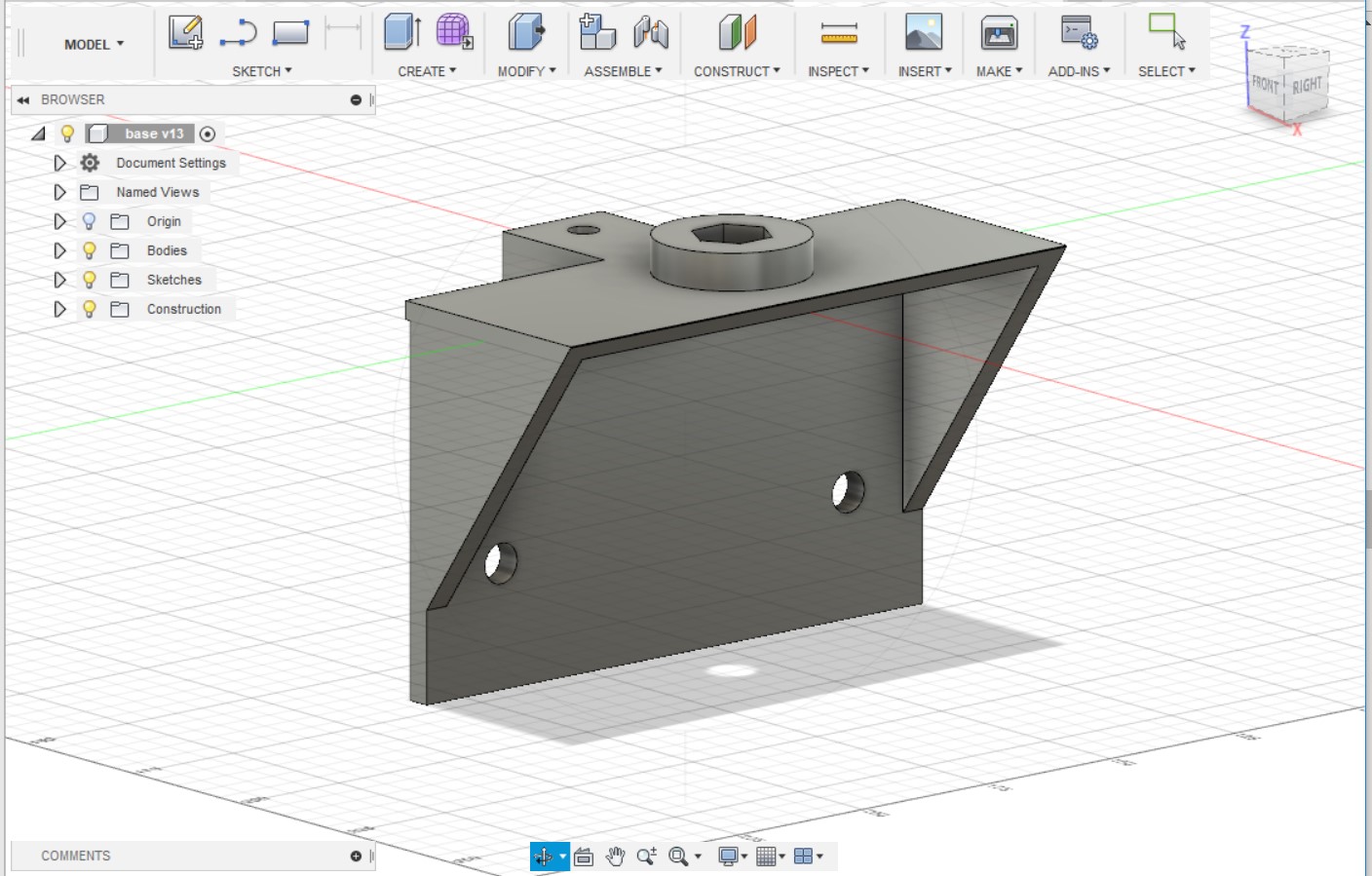
Task: Toggle visibility bulb for Origin folder
Action: click(x=90, y=221)
